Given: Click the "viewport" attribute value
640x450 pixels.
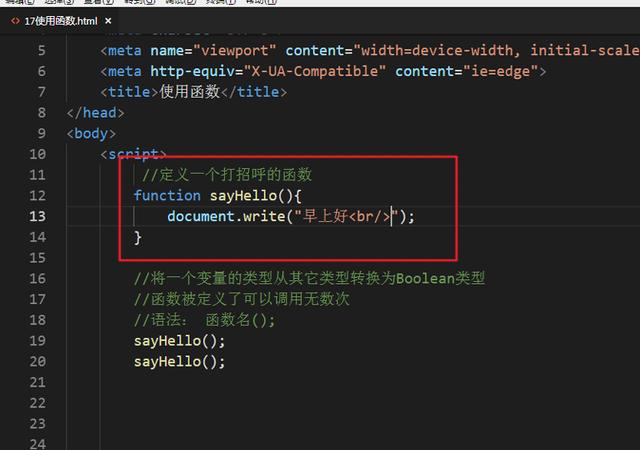Looking at the screenshot, I should tap(235, 51).
